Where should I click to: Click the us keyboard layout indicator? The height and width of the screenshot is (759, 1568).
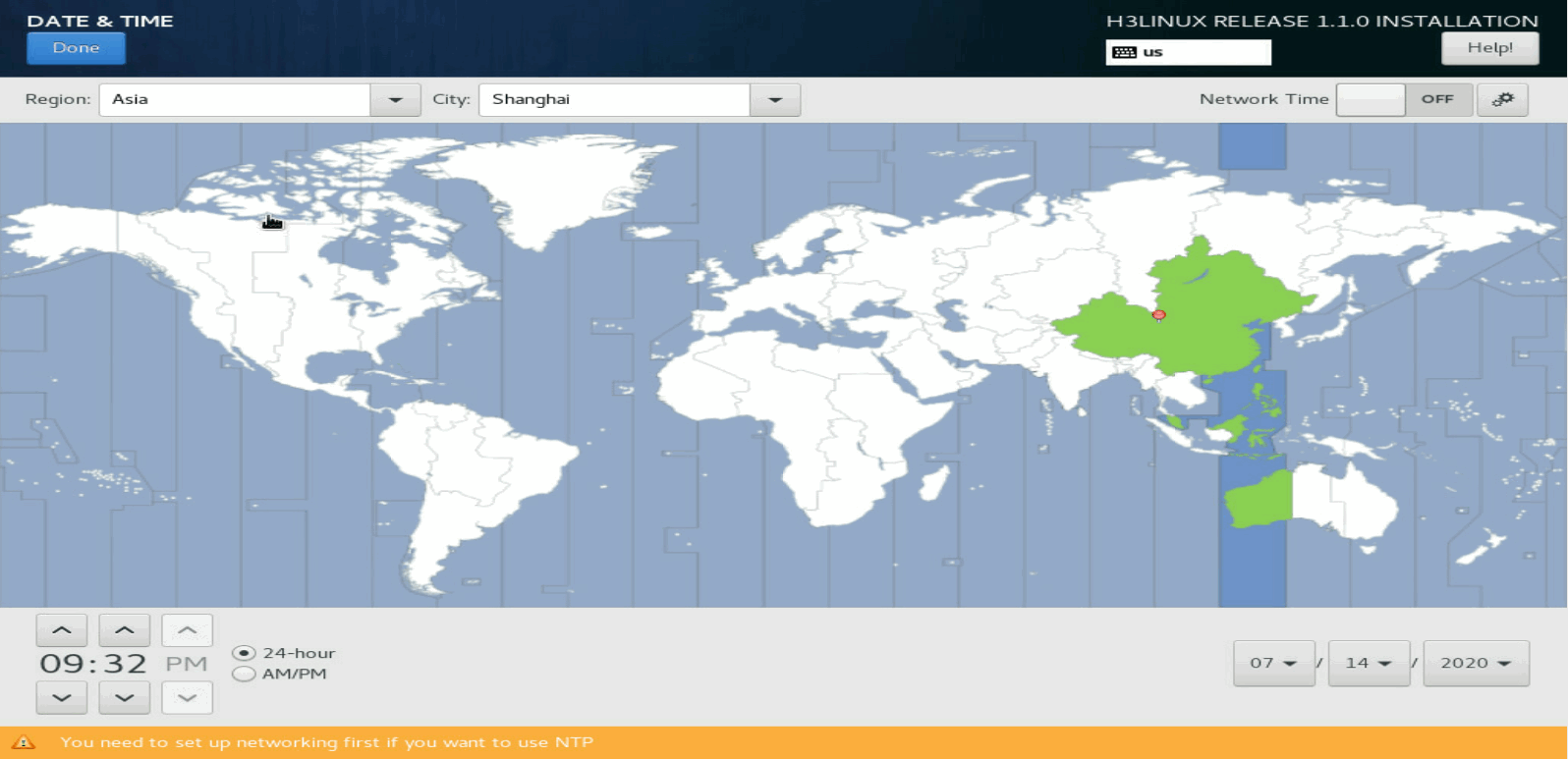coord(1188,52)
